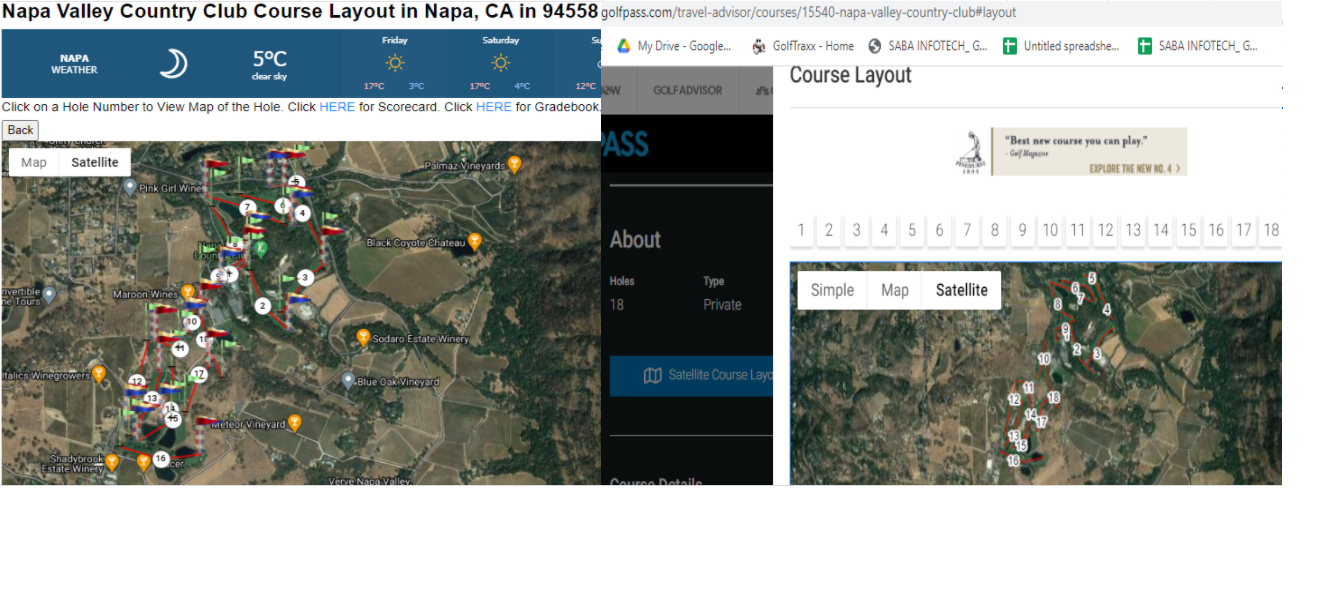Viewport: 1338px width, 594px height.
Task: Select hole 10 marker on GolfTraxx map
Action: (192, 322)
